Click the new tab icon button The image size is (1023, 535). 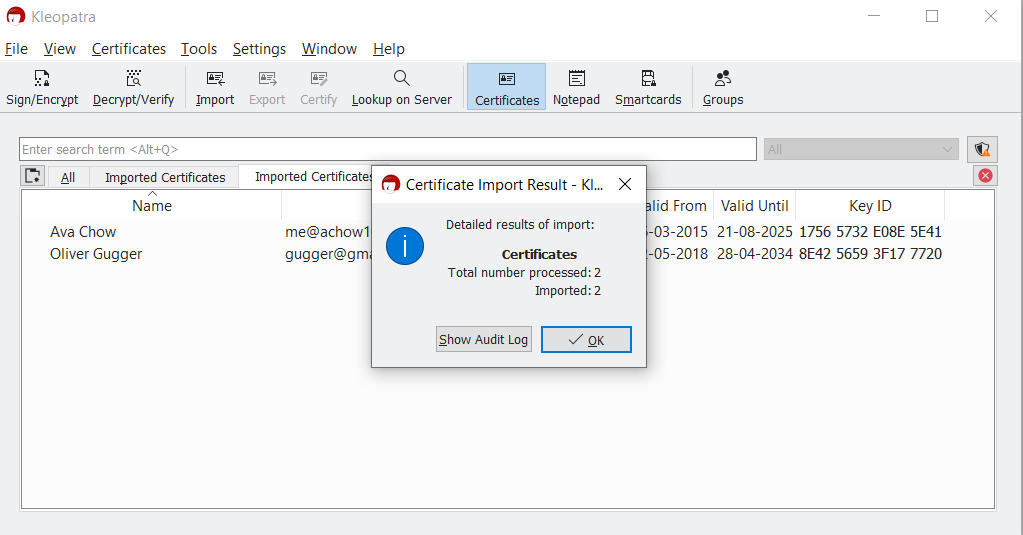(x=33, y=176)
